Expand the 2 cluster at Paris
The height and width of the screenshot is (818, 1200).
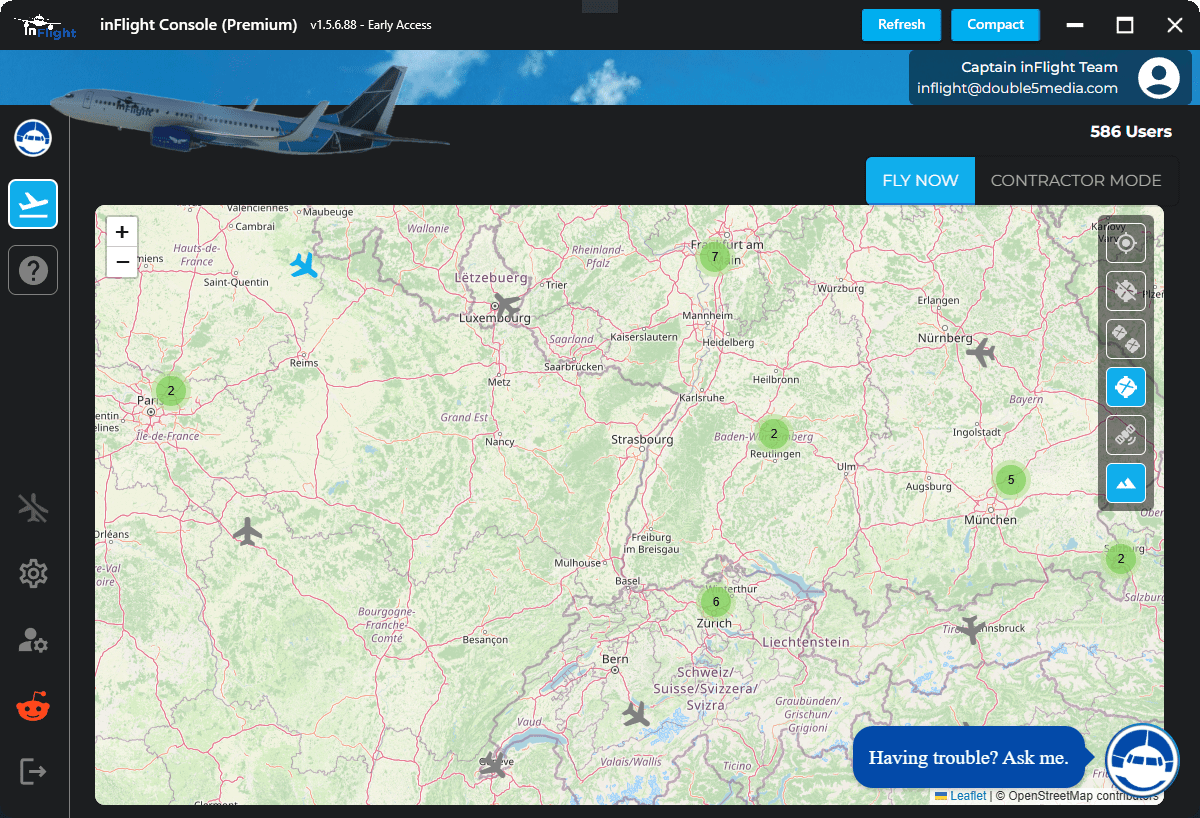171,391
